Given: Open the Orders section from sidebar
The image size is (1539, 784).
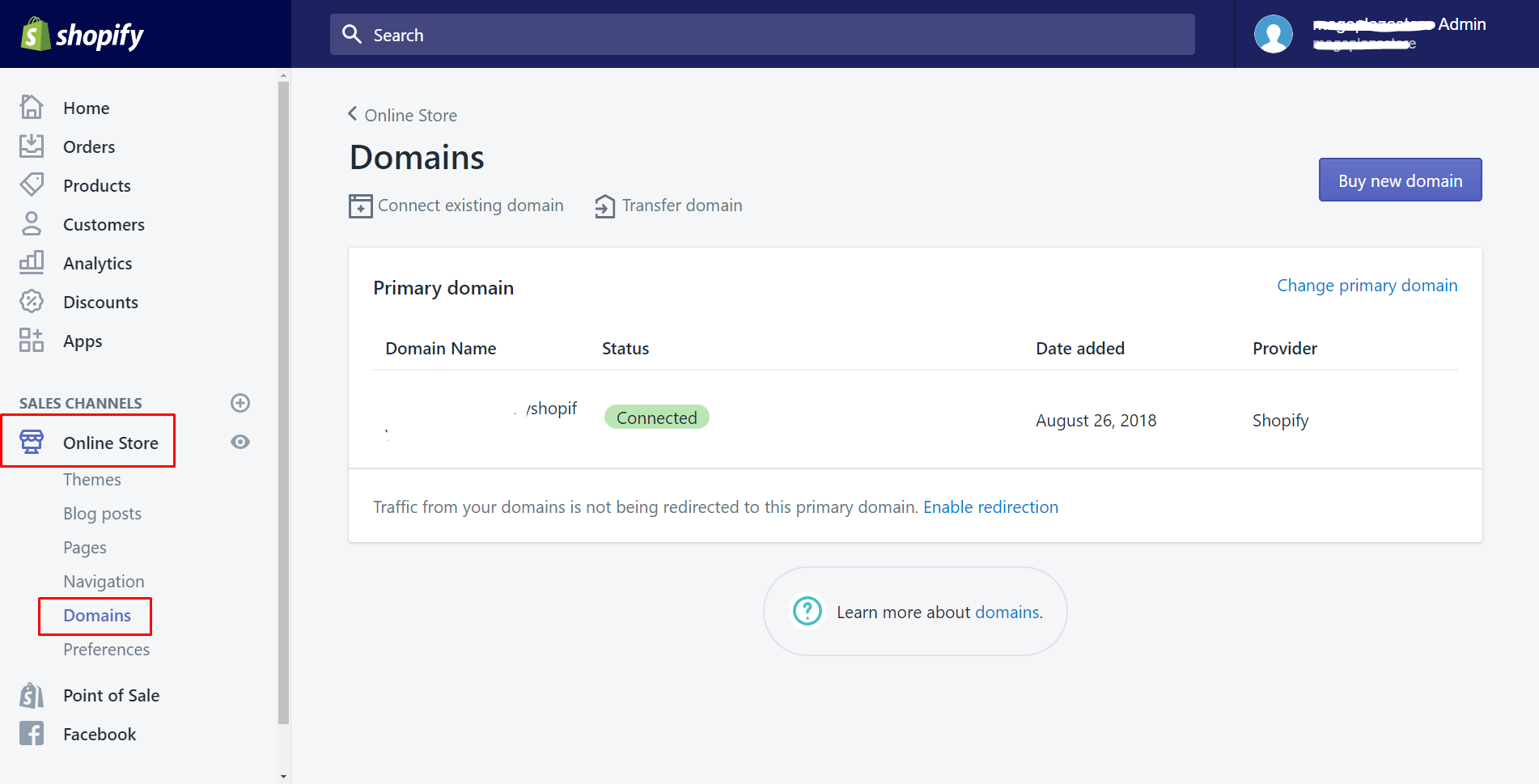Looking at the screenshot, I should [89, 146].
